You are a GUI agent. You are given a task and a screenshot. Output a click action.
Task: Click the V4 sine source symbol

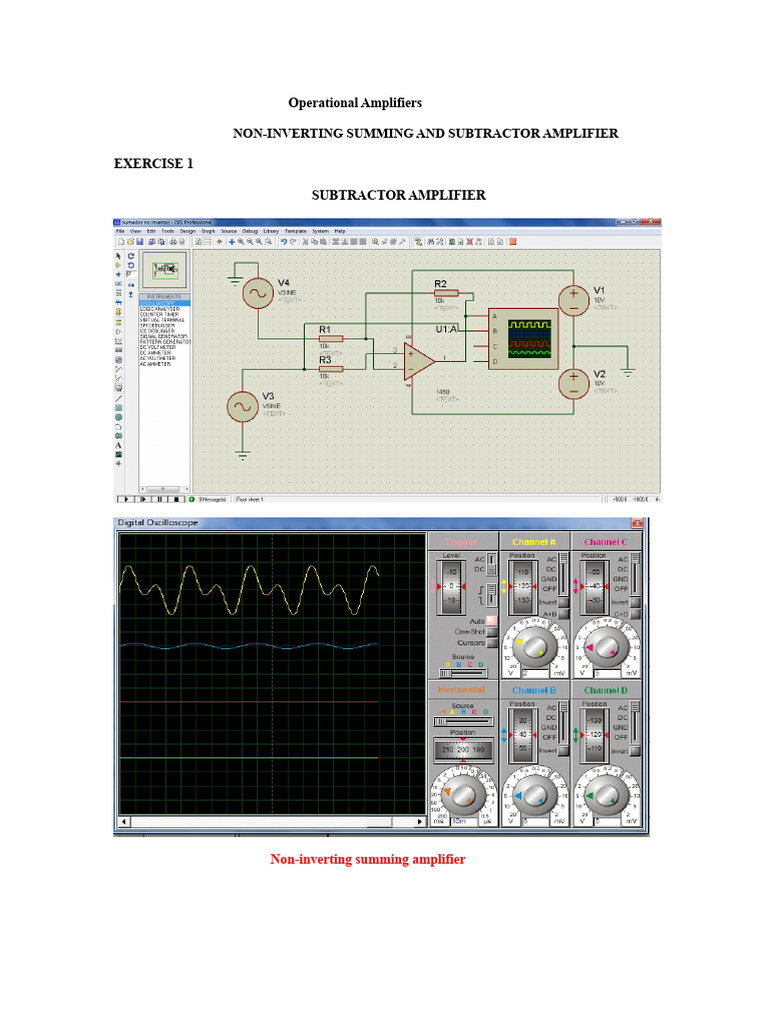pos(258,293)
